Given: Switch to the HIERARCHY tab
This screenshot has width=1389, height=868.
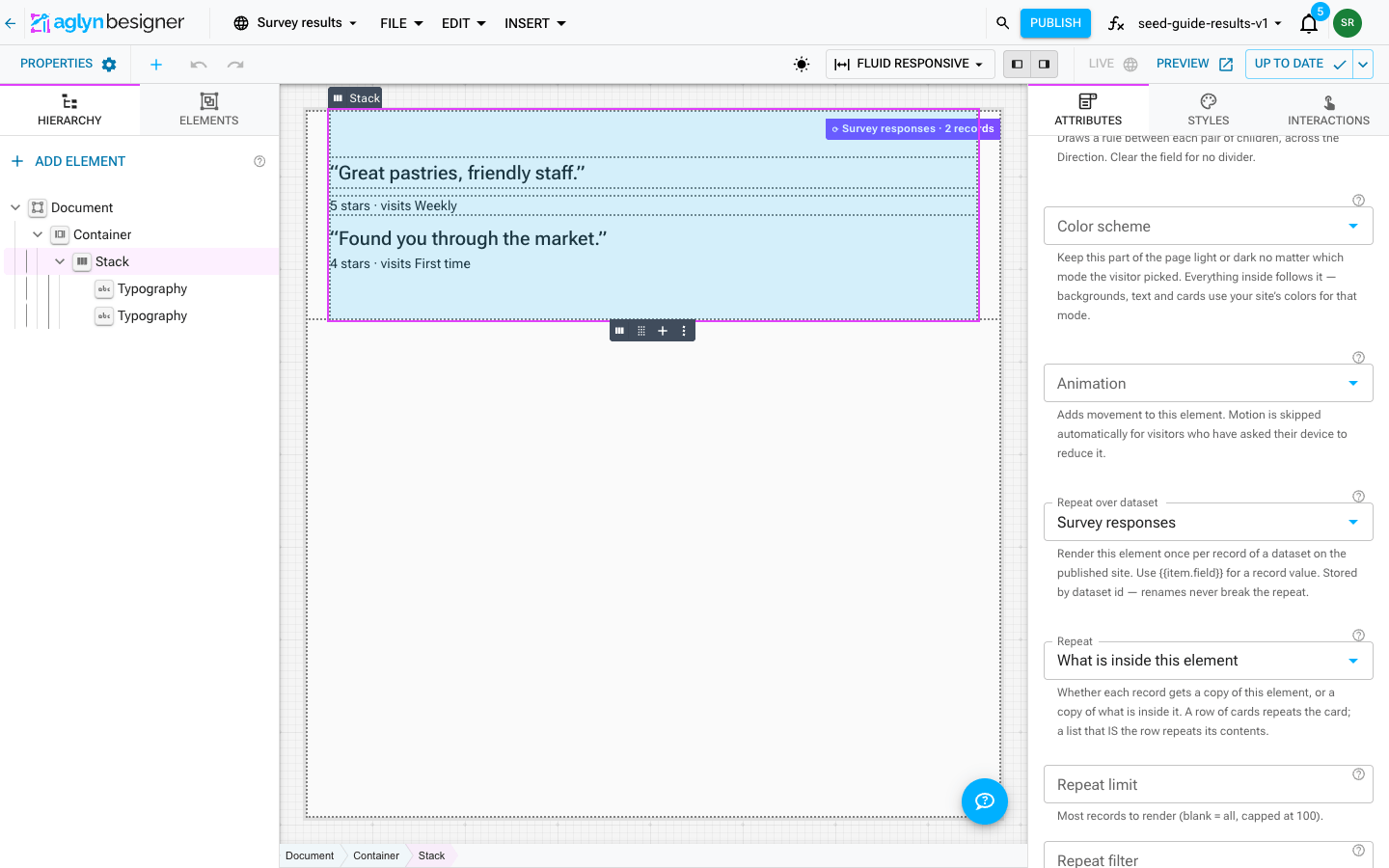Looking at the screenshot, I should click(69, 109).
